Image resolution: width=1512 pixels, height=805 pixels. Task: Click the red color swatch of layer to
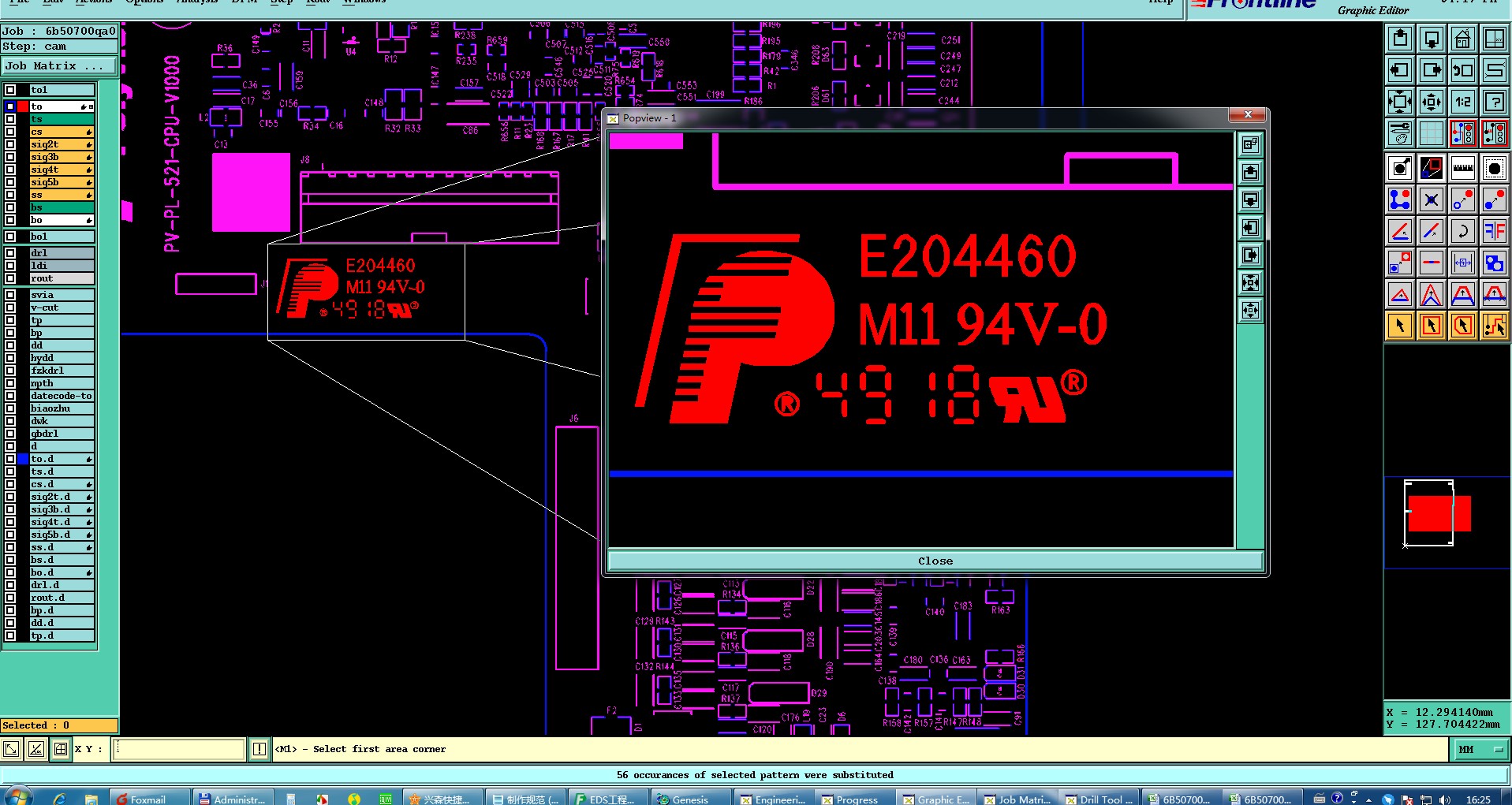[x=24, y=106]
